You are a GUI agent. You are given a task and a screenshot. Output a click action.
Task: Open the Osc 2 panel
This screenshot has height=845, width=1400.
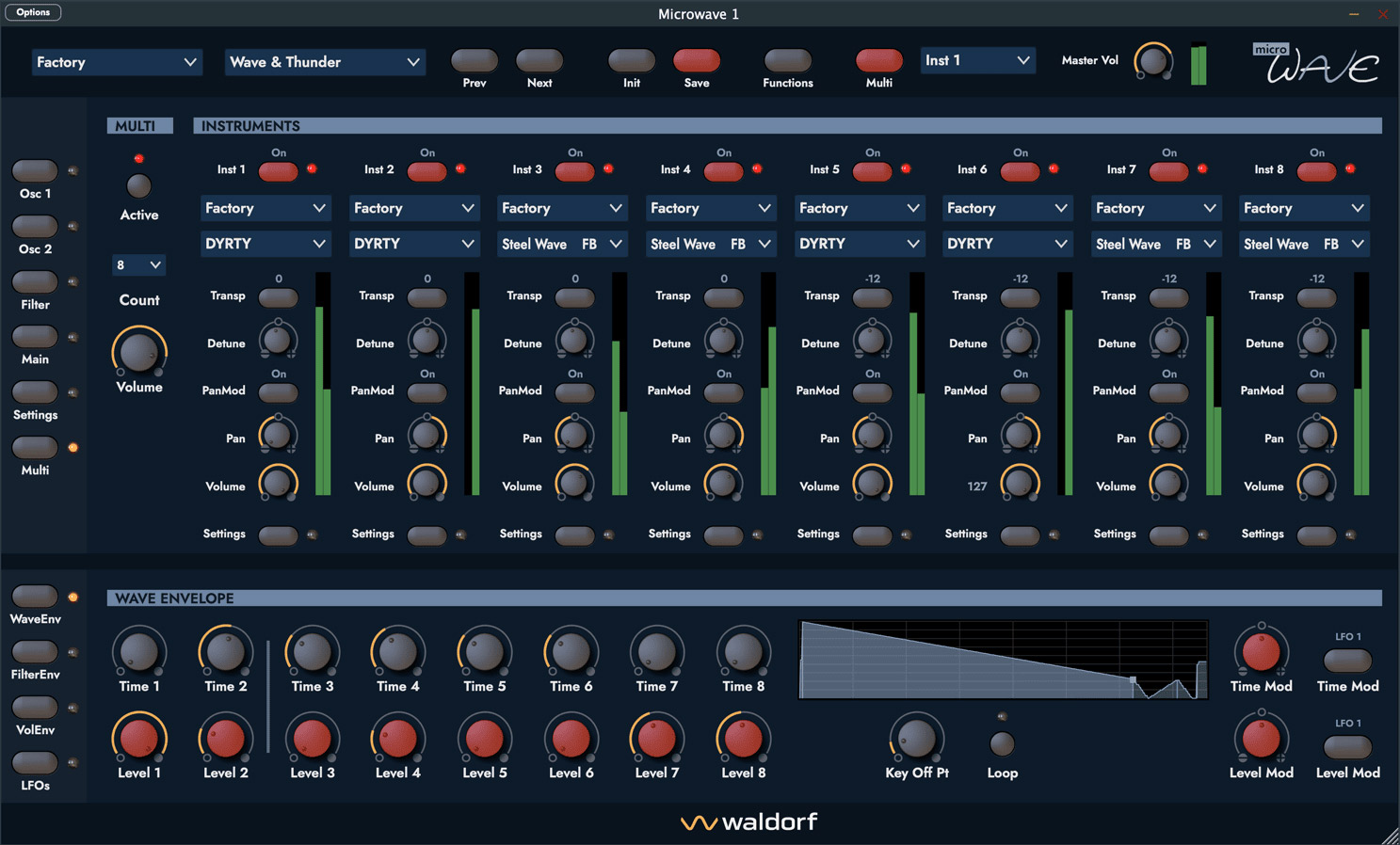click(35, 226)
